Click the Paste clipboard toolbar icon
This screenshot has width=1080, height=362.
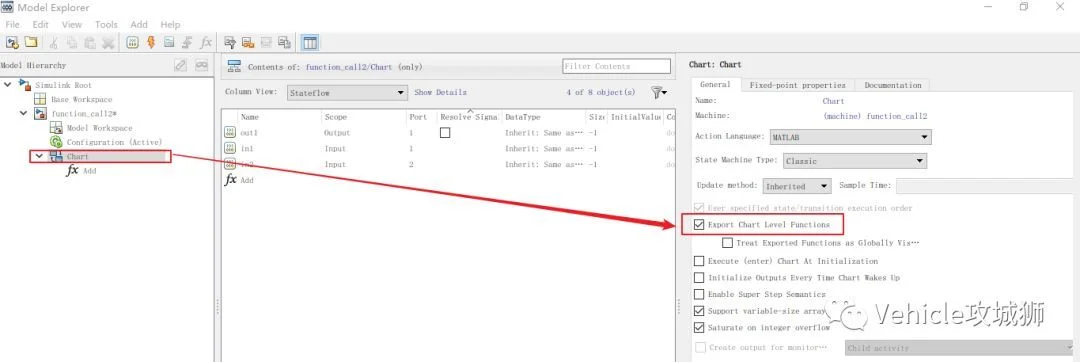[90, 43]
